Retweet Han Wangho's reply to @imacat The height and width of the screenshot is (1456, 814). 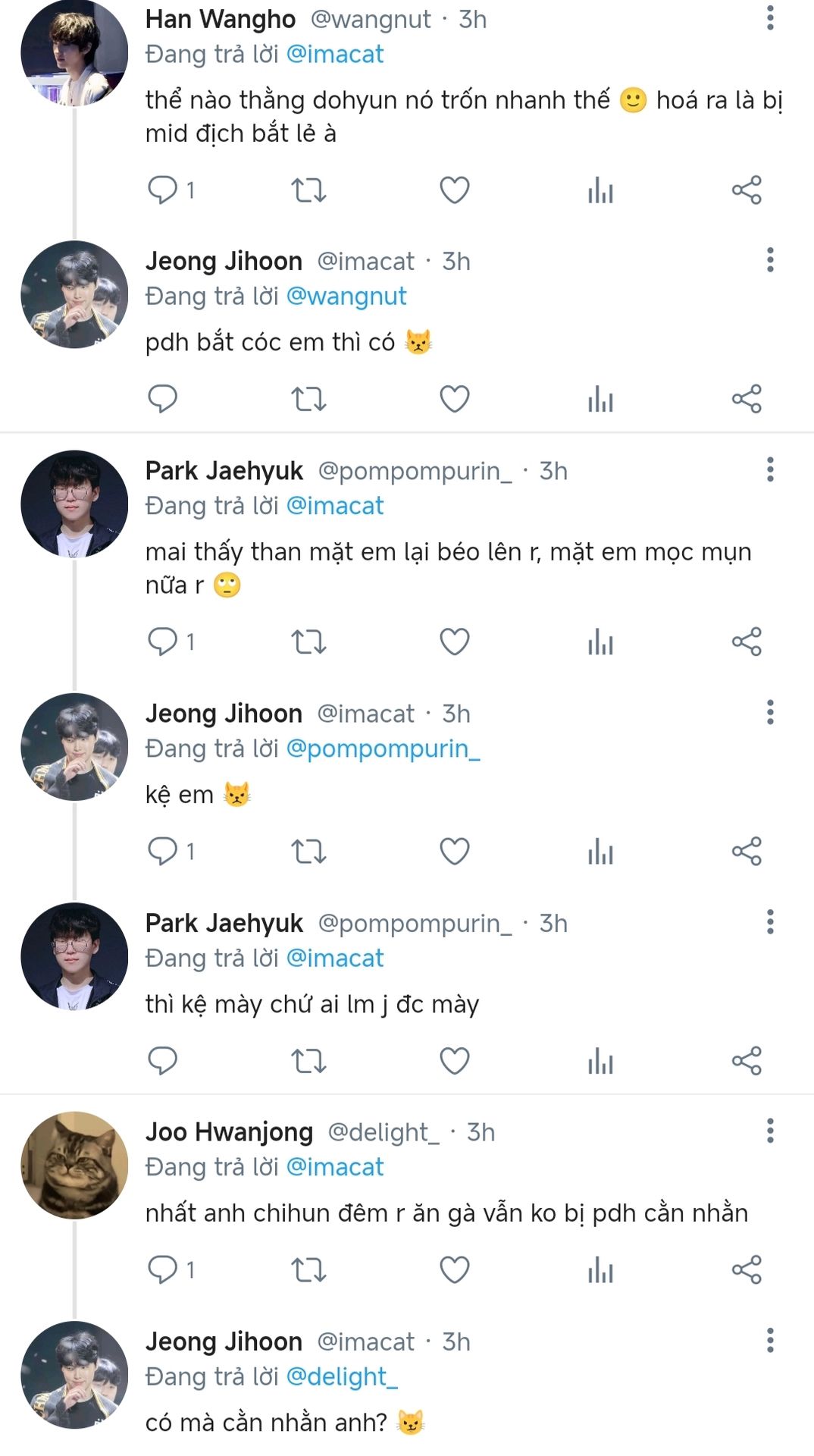[308, 190]
